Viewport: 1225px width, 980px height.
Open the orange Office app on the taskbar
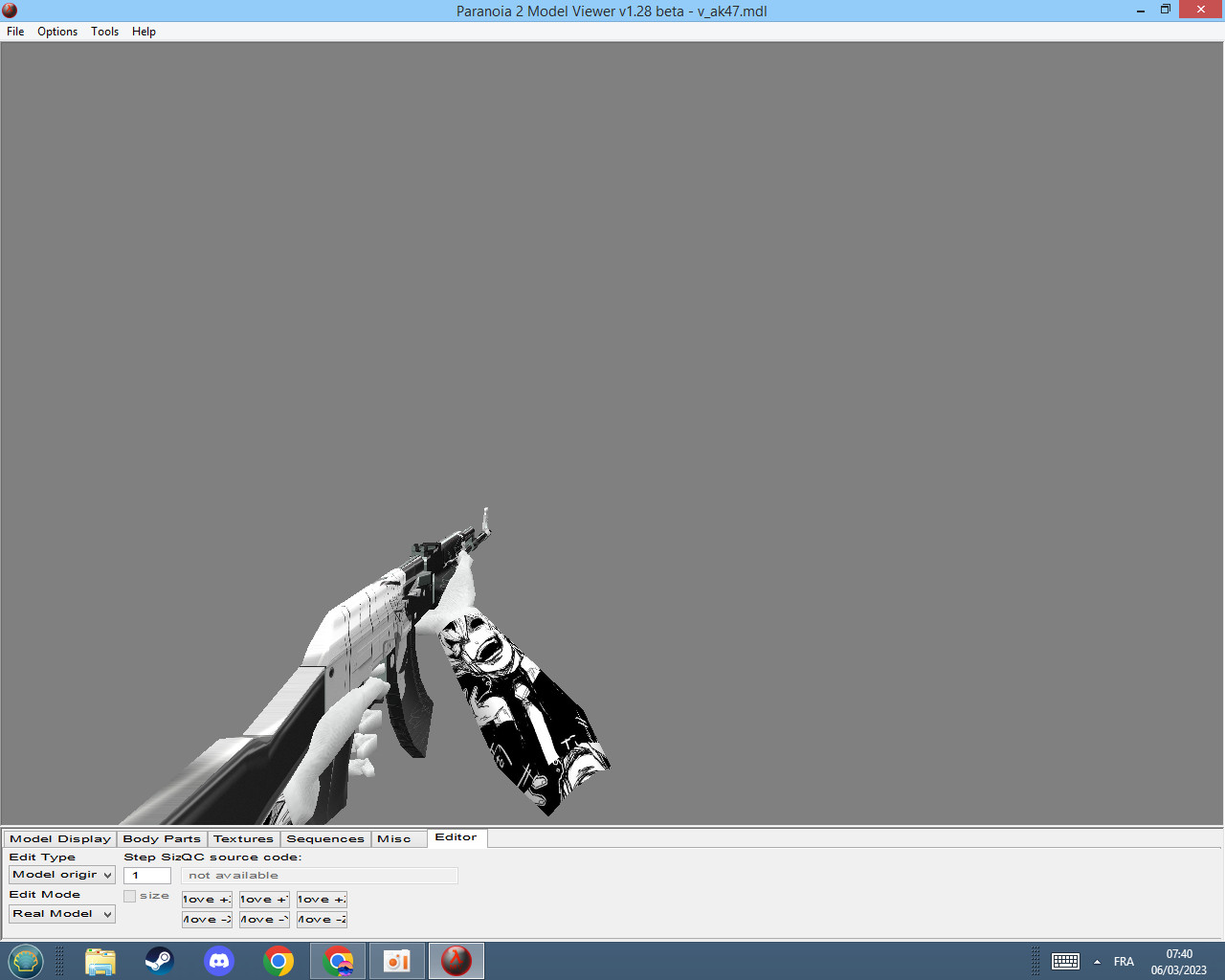pyautogui.click(x=396, y=961)
